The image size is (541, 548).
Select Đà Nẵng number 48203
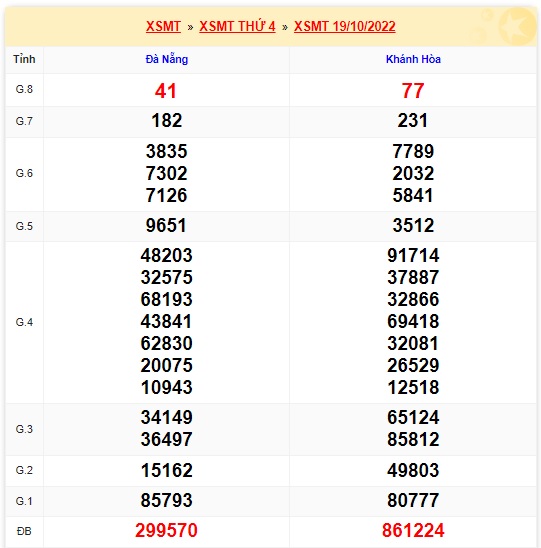(x=167, y=255)
